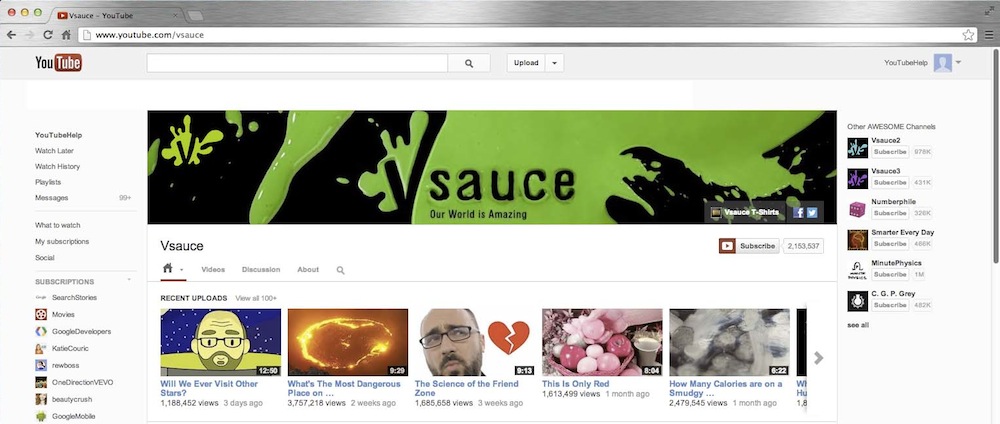Click the Vsauce T-Shirts banner link

(746, 213)
